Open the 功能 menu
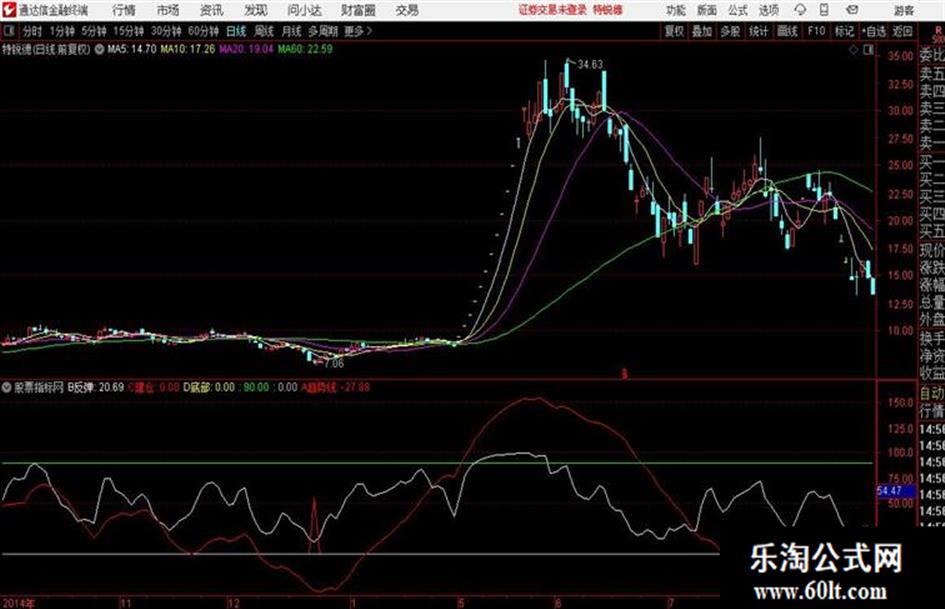945x609 pixels. coord(676,10)
